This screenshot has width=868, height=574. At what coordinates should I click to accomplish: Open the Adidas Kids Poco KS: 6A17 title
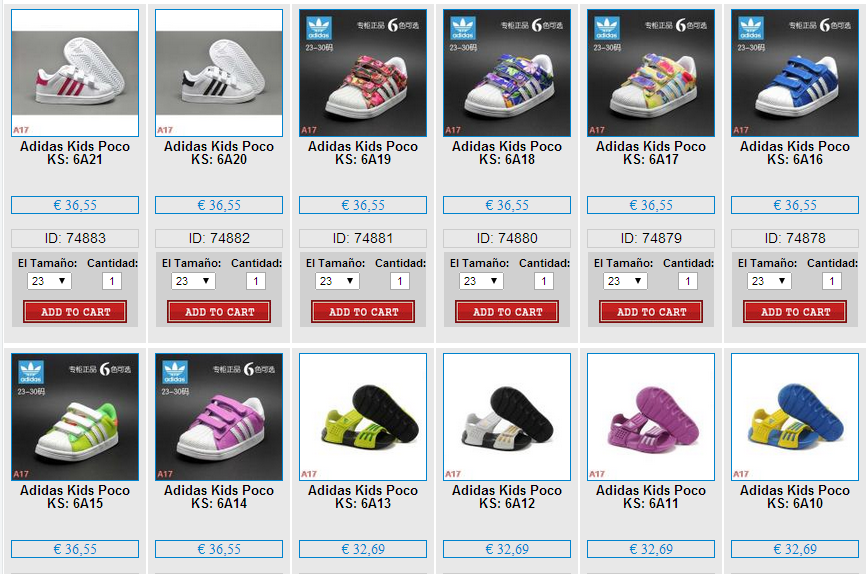point(650,153)
